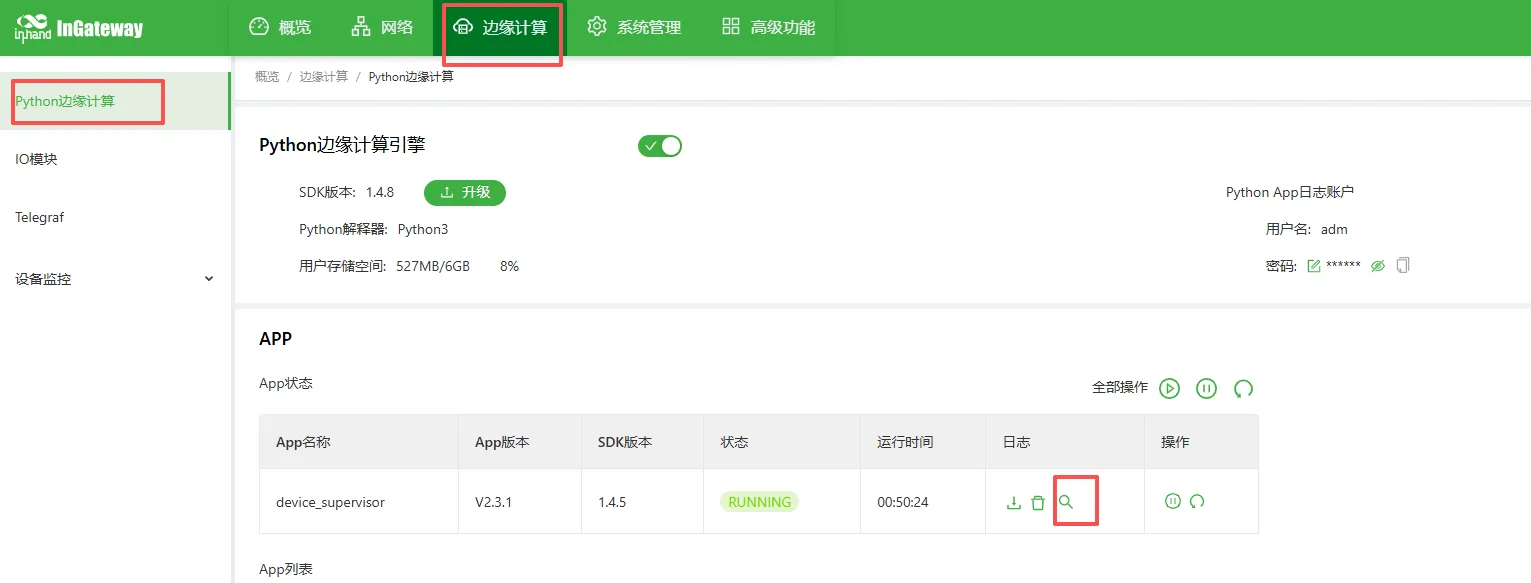Click the adm username value

tap(1334, 229)
